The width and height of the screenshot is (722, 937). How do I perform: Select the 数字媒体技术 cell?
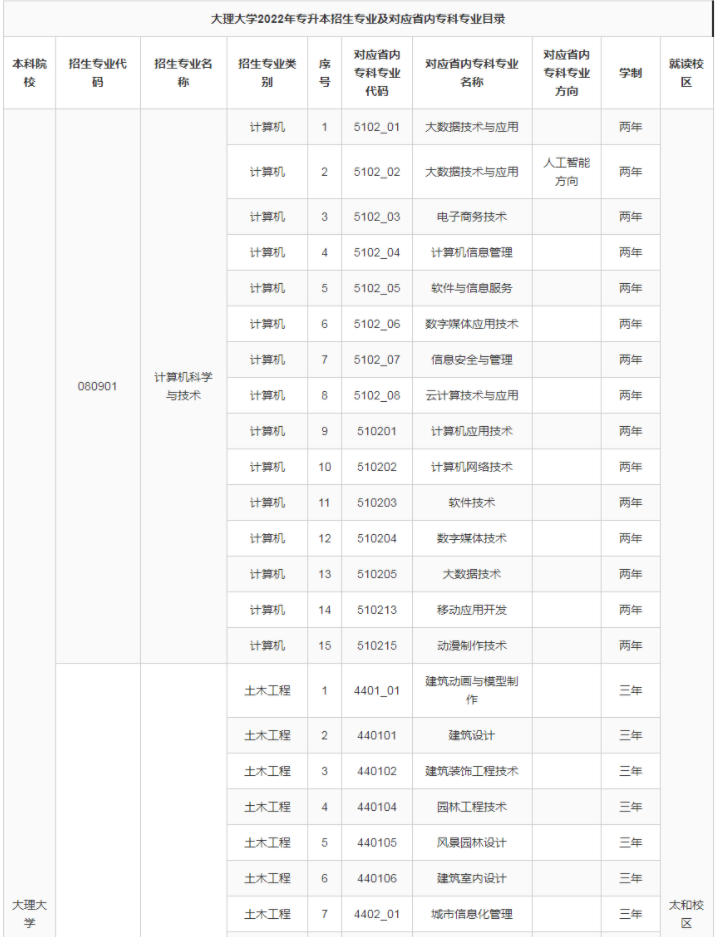[x=472, y=538]
